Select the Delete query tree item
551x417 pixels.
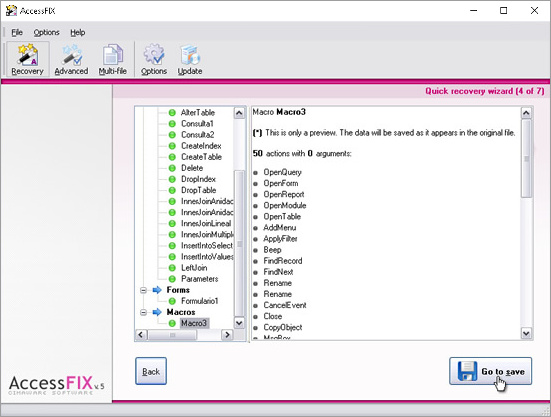tap(192, 168)
